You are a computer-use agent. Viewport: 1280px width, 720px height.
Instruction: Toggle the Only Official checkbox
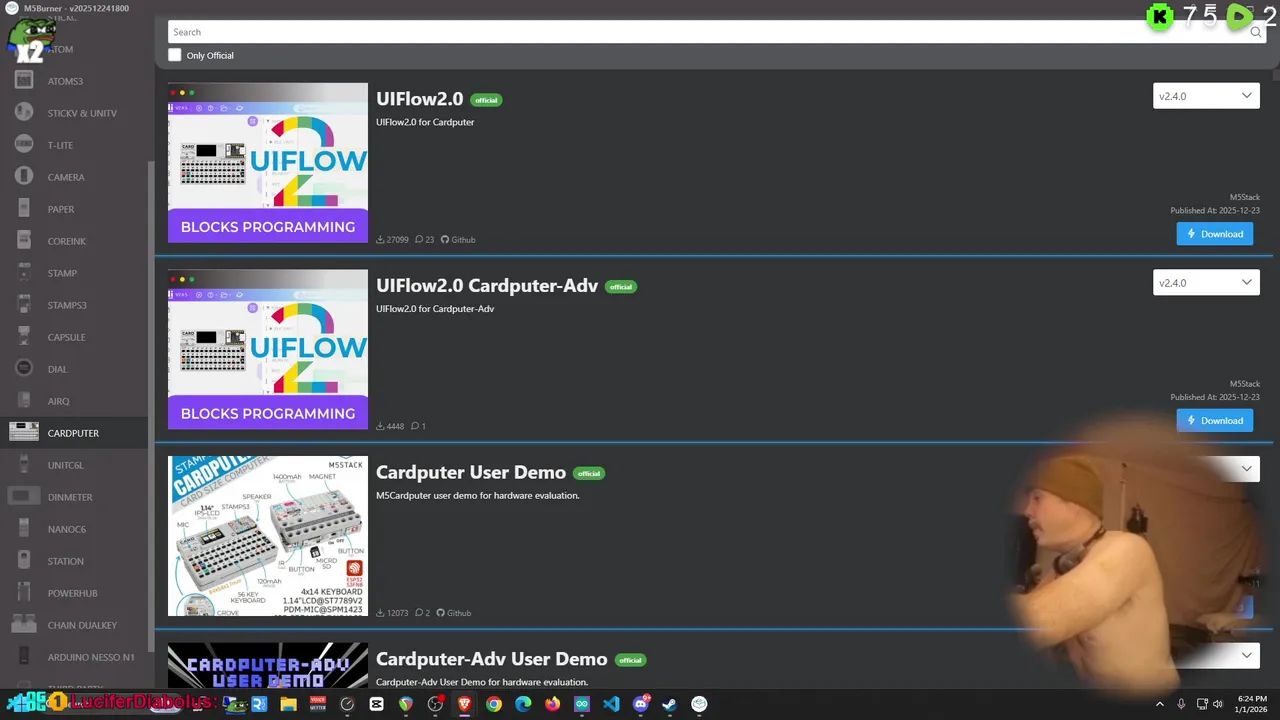(175, 55)
